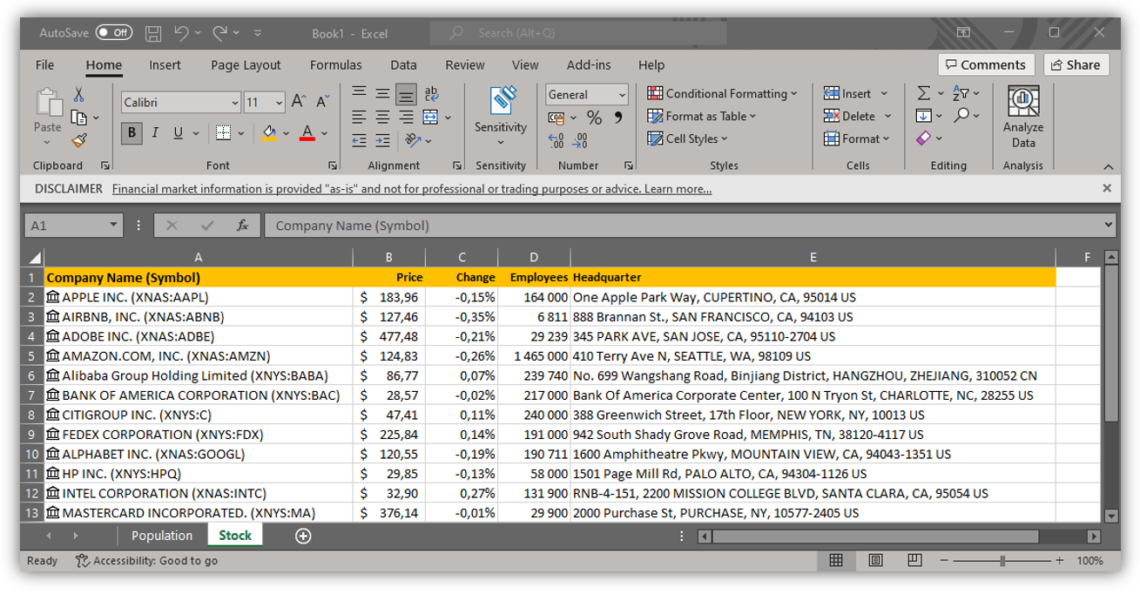Click the Percent Style icon
This screenshot has width=1140, height=594.
(594, 118)
